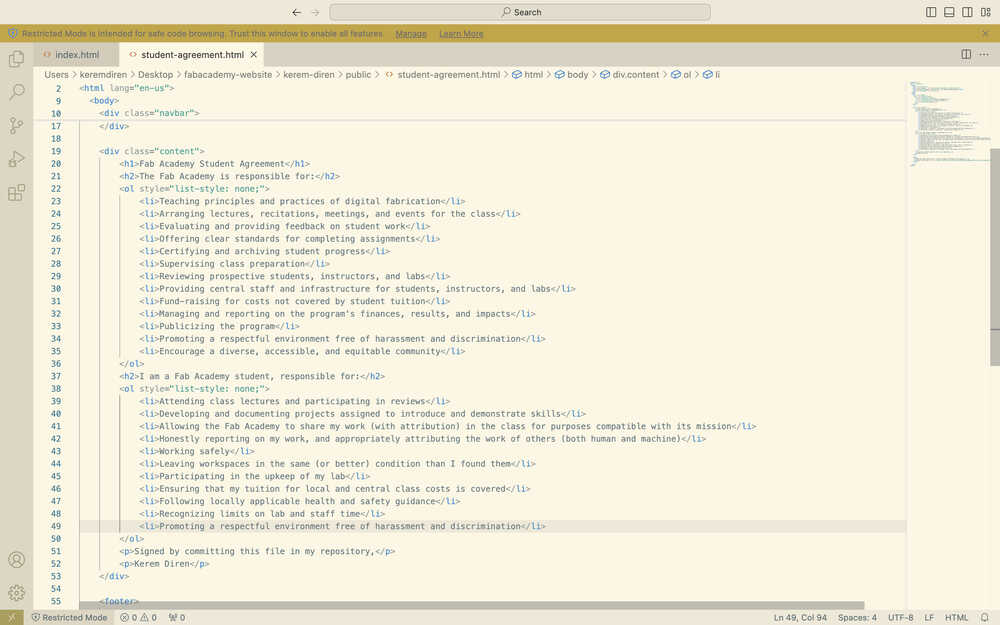Click 'Working safely' list item text
Image resolution: width=1000 pixels, height=625 pixels.
click(x=194, y=451)
